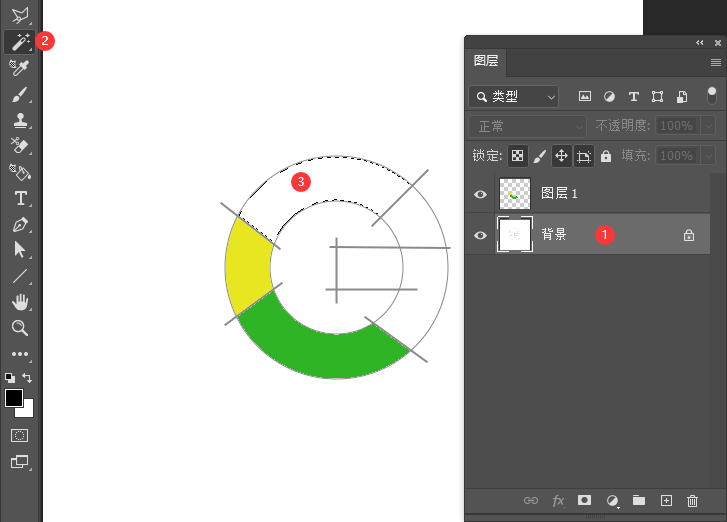Select the Polygonal Lasso tool
Image resolution: width=727 pixels, height=522 pixels.
[19, 15]
